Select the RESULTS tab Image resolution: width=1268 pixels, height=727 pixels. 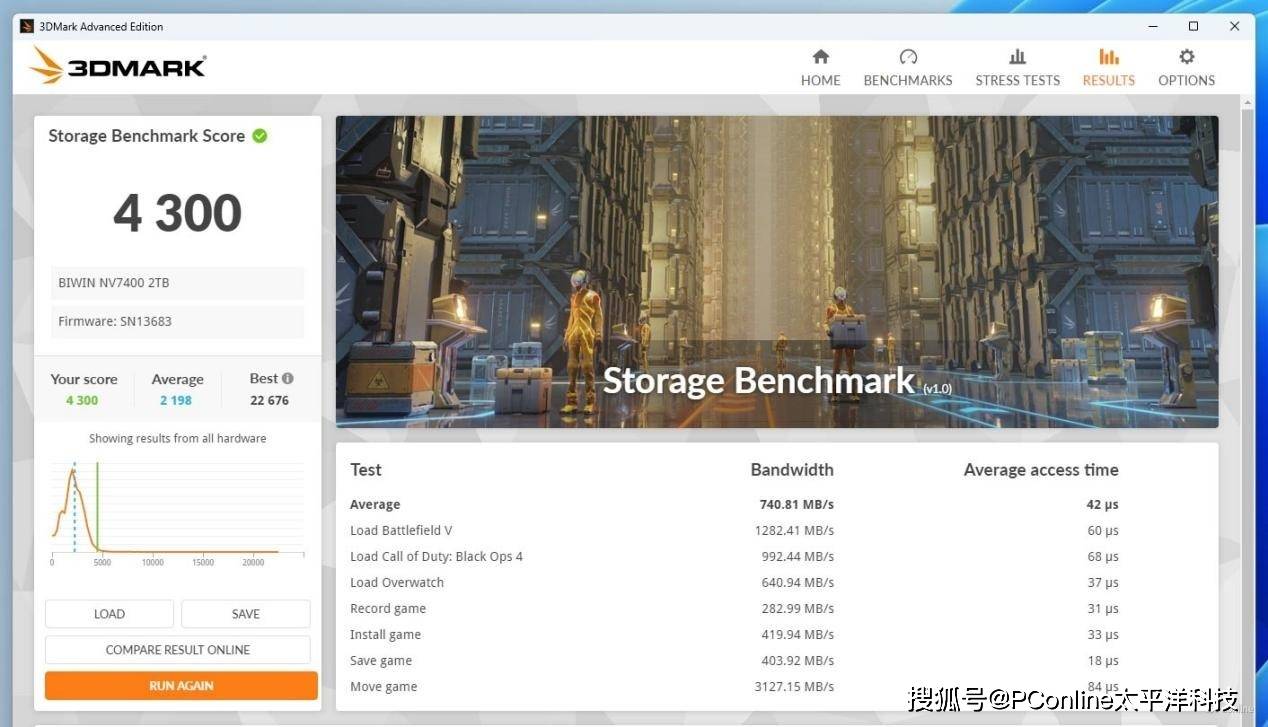pyautogui.click(x=1108, y=68)
